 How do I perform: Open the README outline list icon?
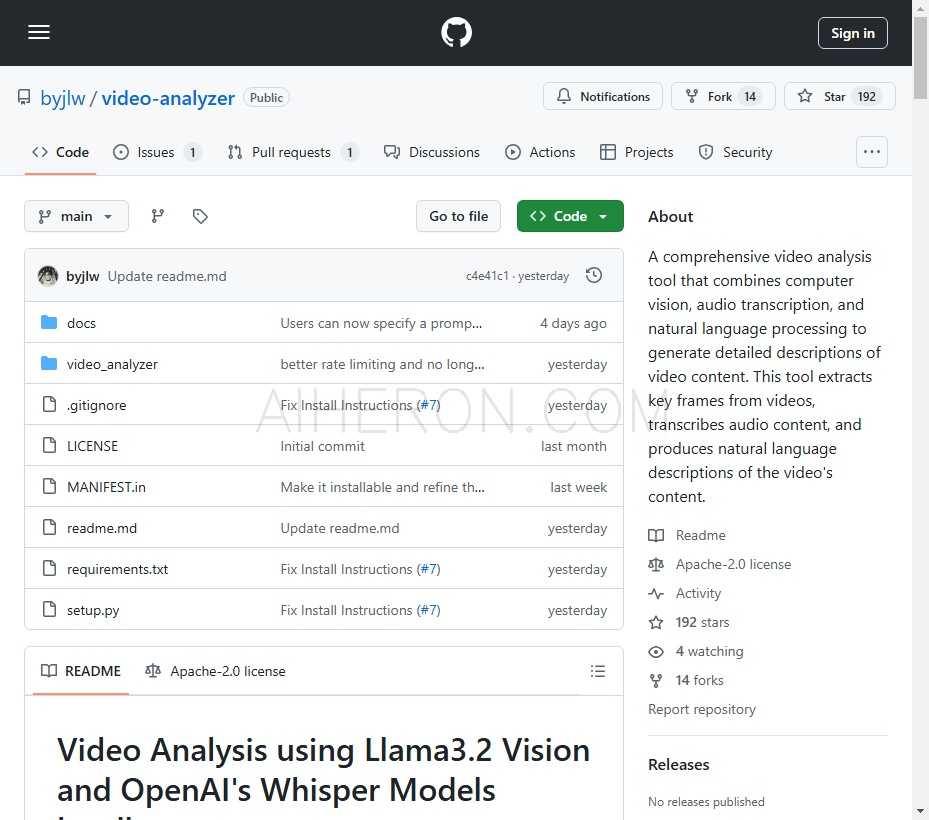point(597,671)
